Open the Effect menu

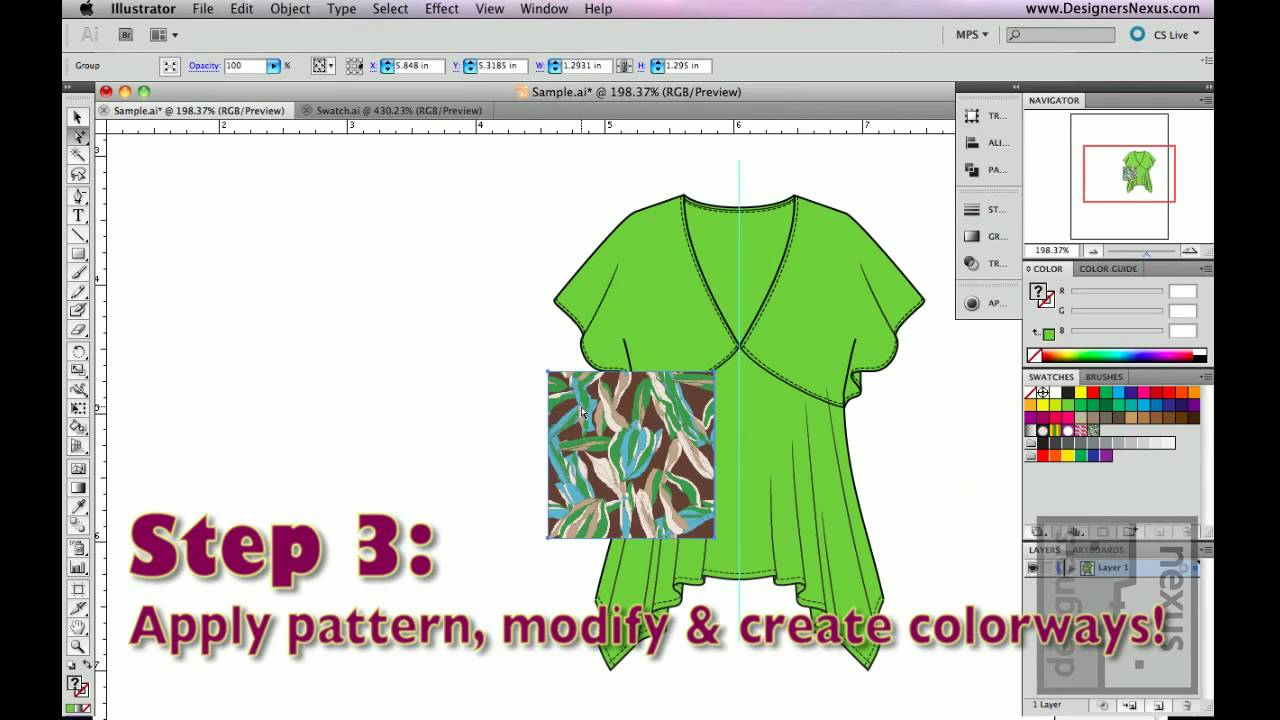441,9
